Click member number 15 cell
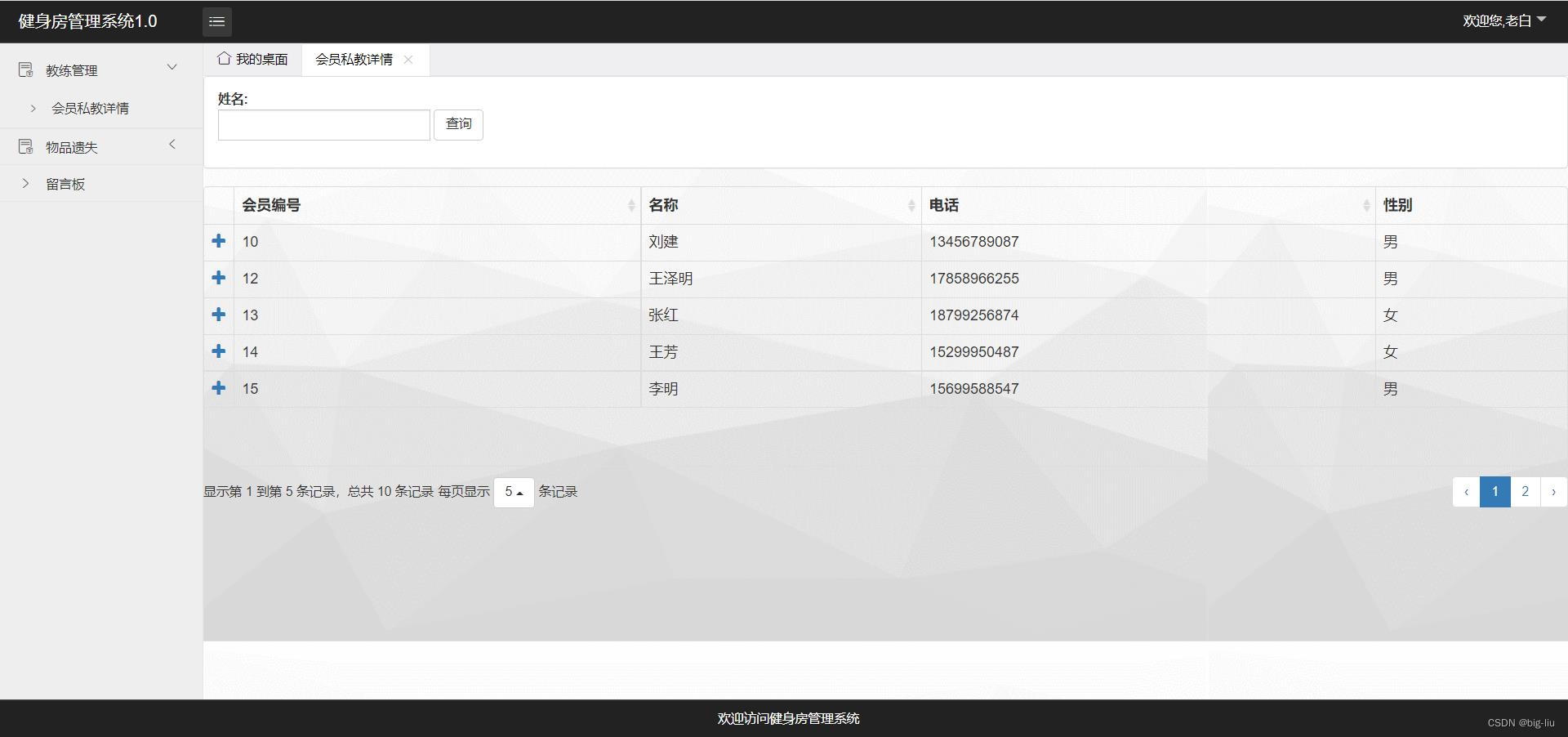This screenshot has width=1568, height=737. (437, 389)
